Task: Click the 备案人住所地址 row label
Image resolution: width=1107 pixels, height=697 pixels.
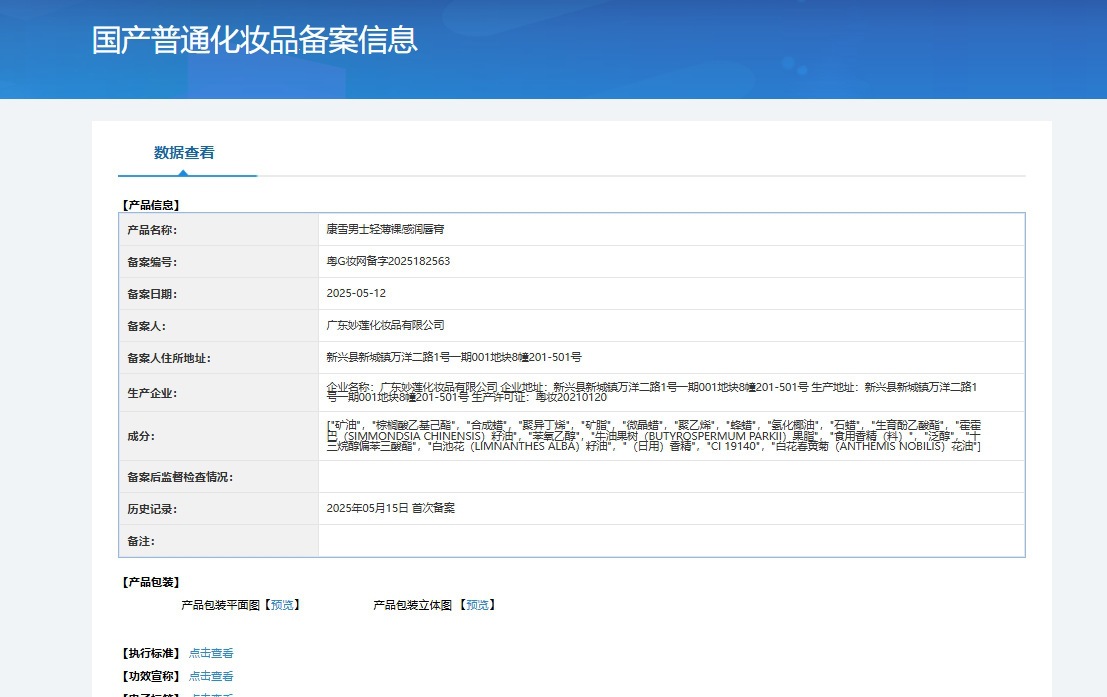Action: 169,358
